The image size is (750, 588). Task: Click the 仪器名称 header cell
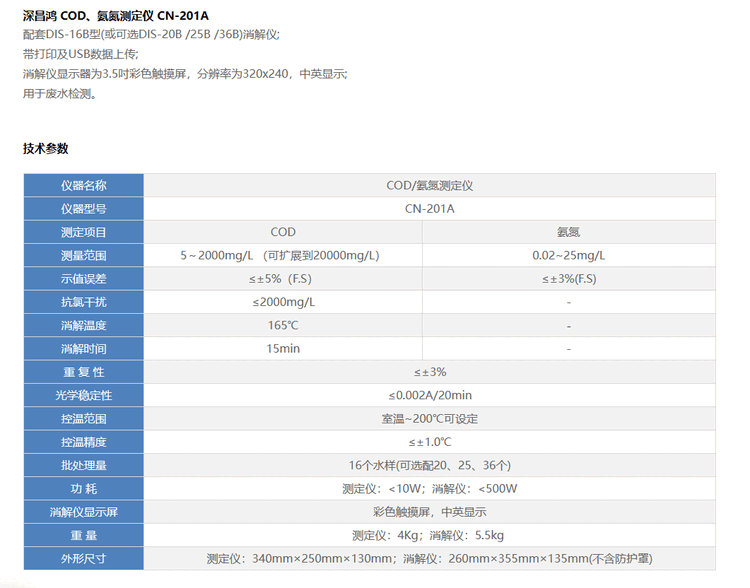click(x=84, y=185)
